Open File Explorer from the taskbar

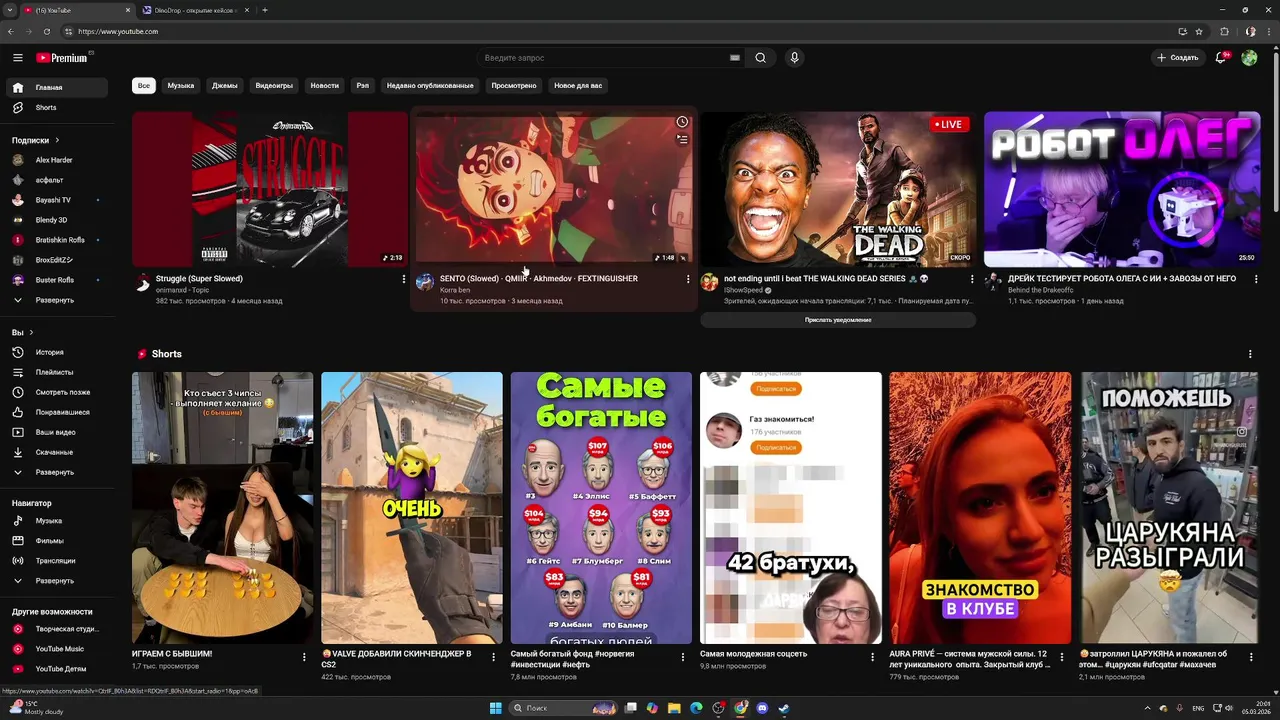click(674, 708)
